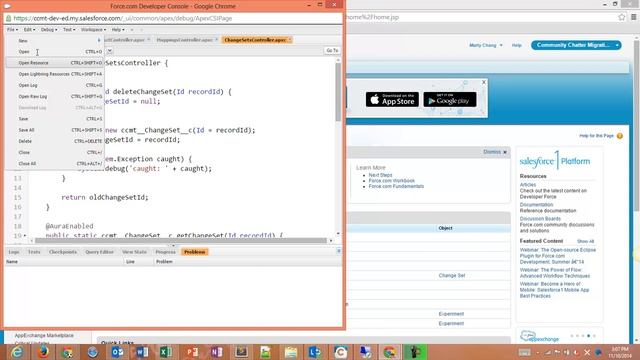Open Word from the taskbar
This screenshot has width=640, height=360.
tap(142, 352)
